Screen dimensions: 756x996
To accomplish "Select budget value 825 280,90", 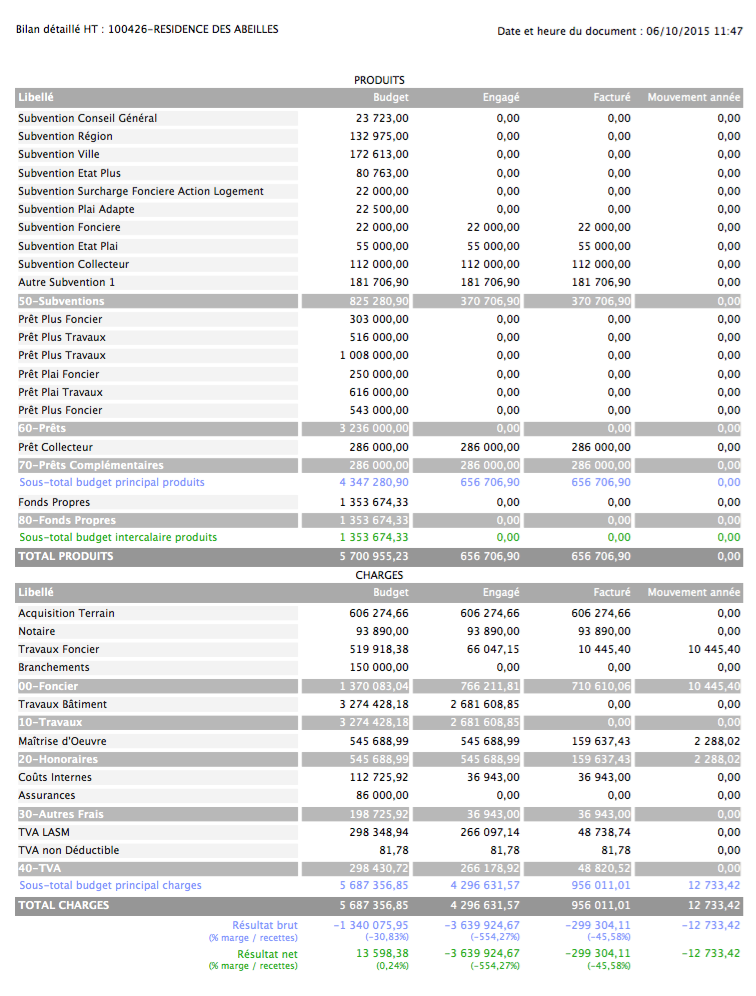I will point(379,301).
